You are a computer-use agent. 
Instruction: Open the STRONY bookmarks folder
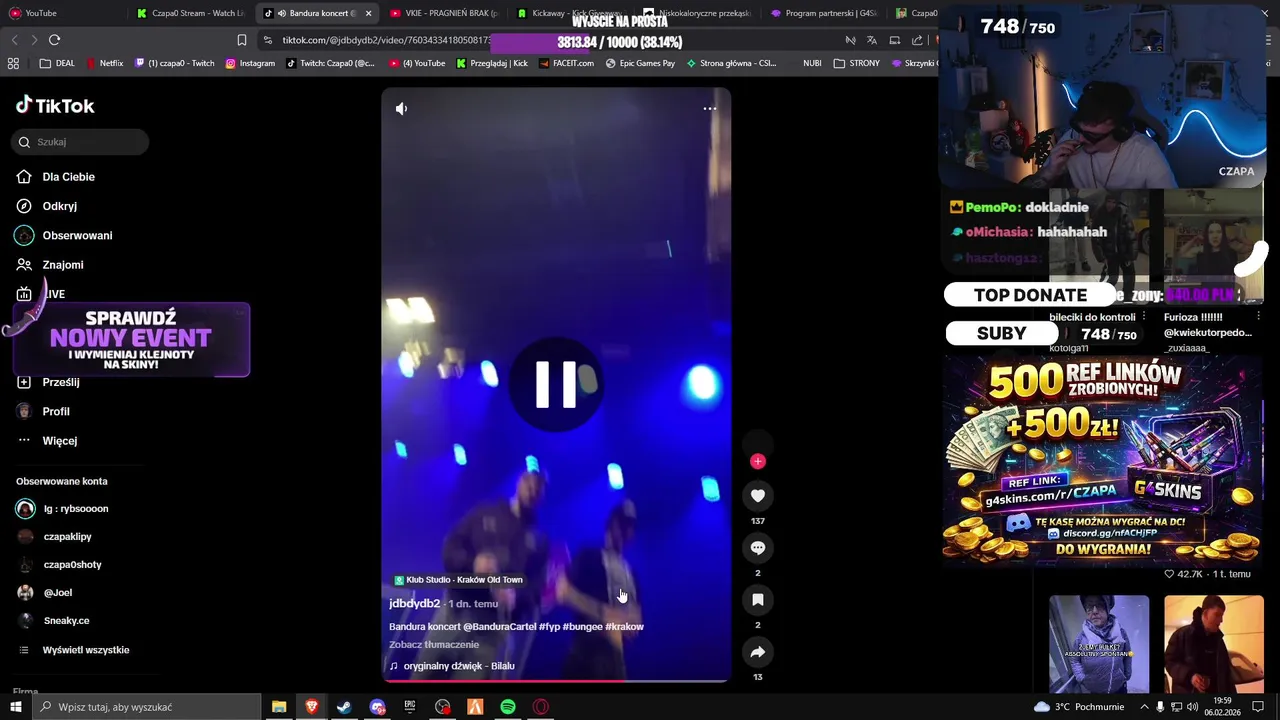click(857, 63)
